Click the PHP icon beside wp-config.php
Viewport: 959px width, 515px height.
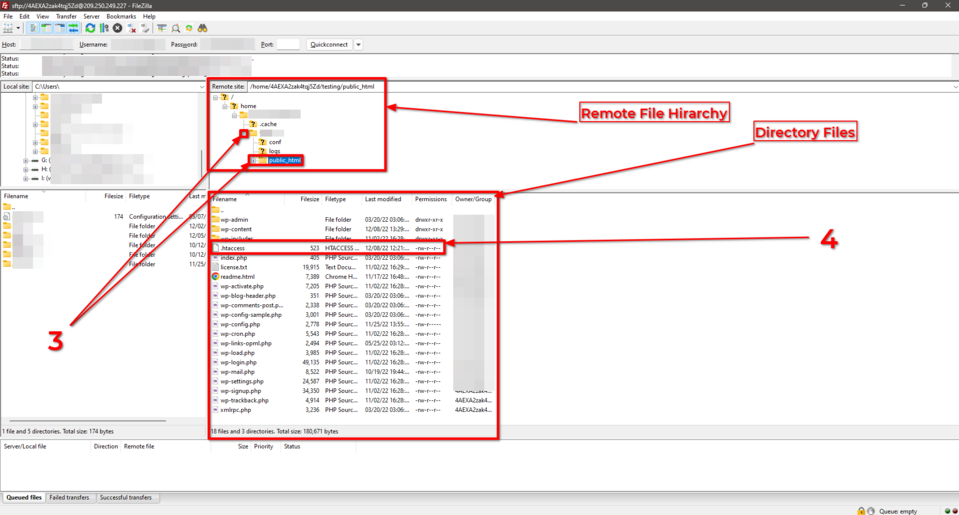215,324
